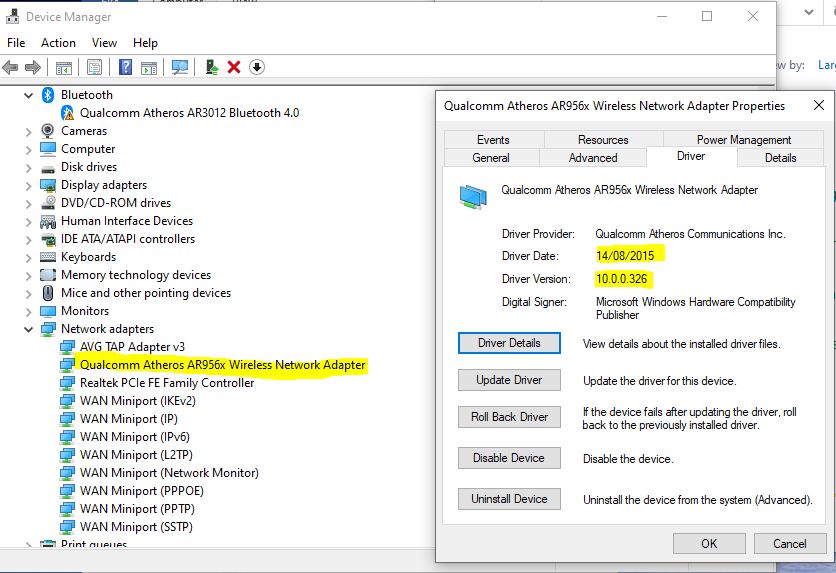Viewport: 836px width, 573px height.
Task: Open the File menu
Action: (16, 43)
